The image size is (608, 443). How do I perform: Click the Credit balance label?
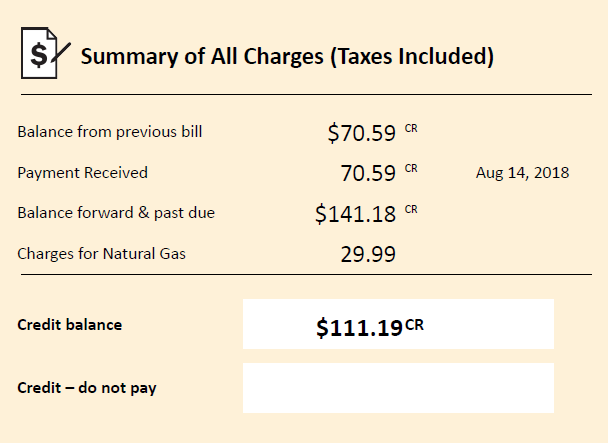70,325
